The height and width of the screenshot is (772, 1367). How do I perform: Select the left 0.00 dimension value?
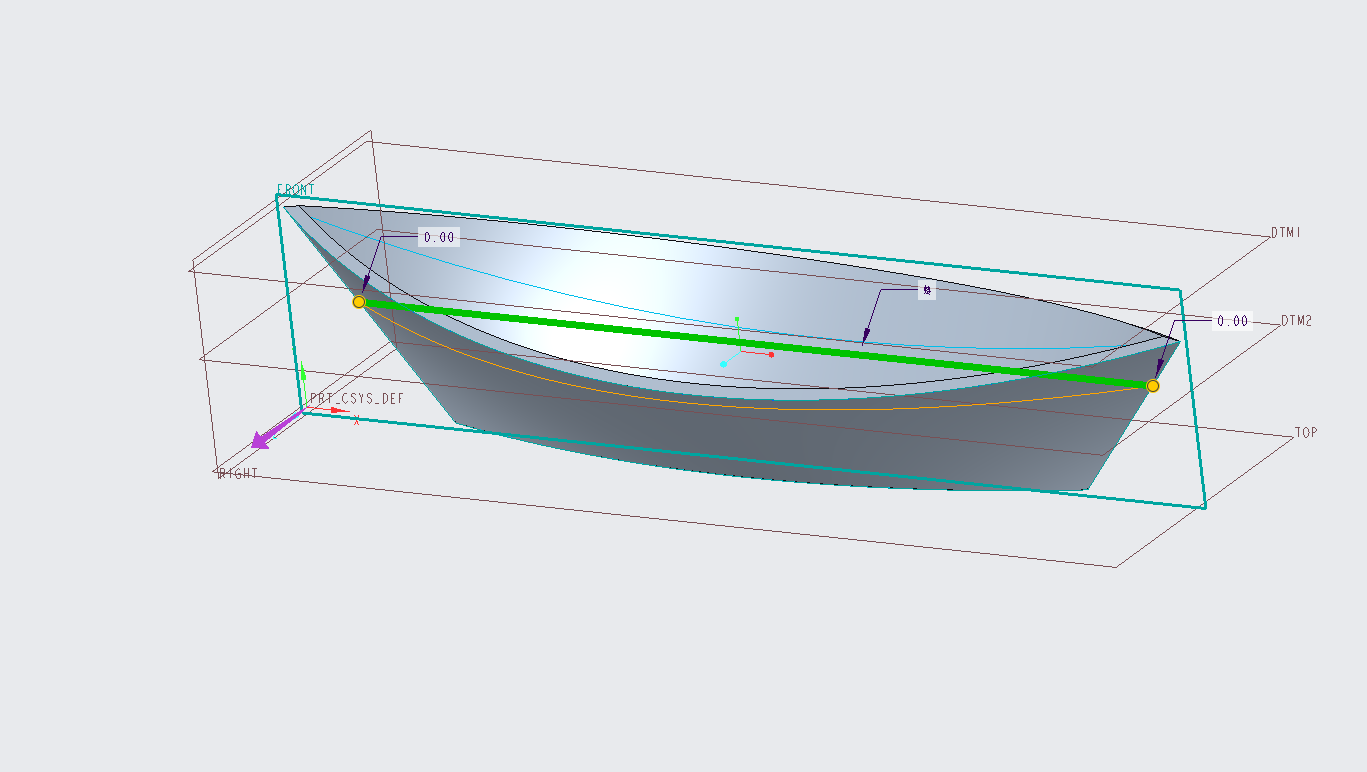[439, 238]
